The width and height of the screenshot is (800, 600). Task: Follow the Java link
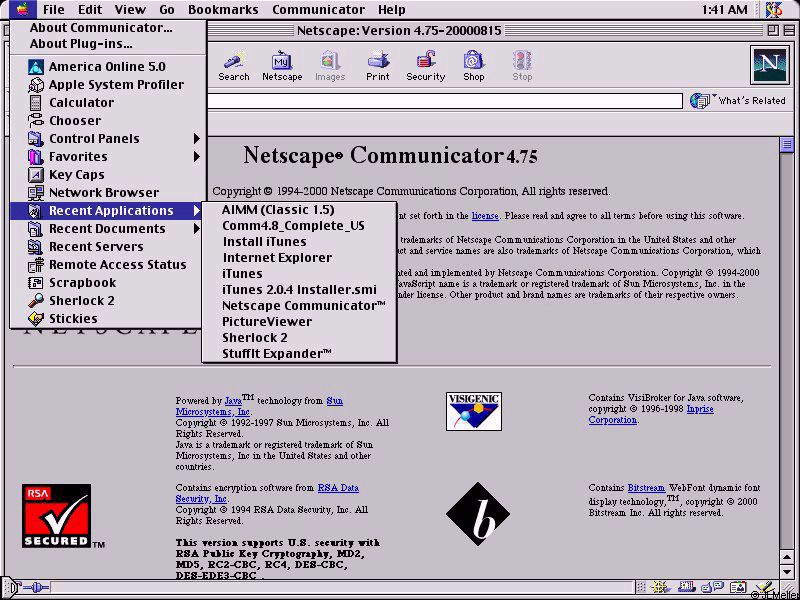(x=233, y=401)
